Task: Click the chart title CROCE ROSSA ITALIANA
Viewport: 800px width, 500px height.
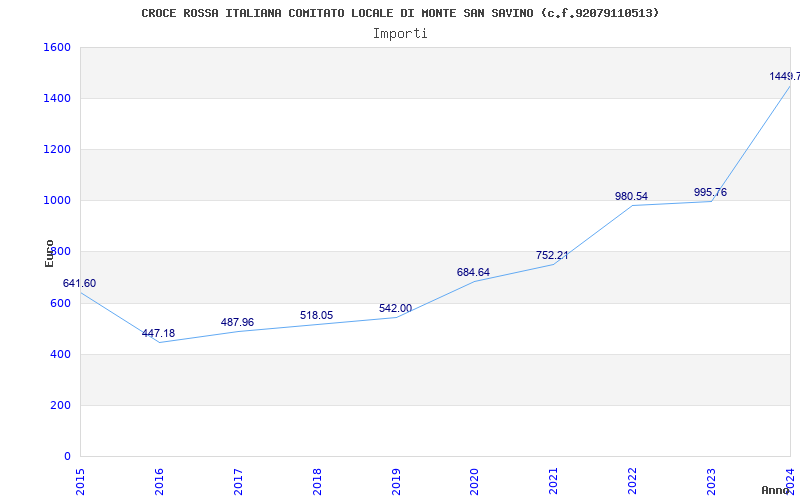Action: [400, 13]
